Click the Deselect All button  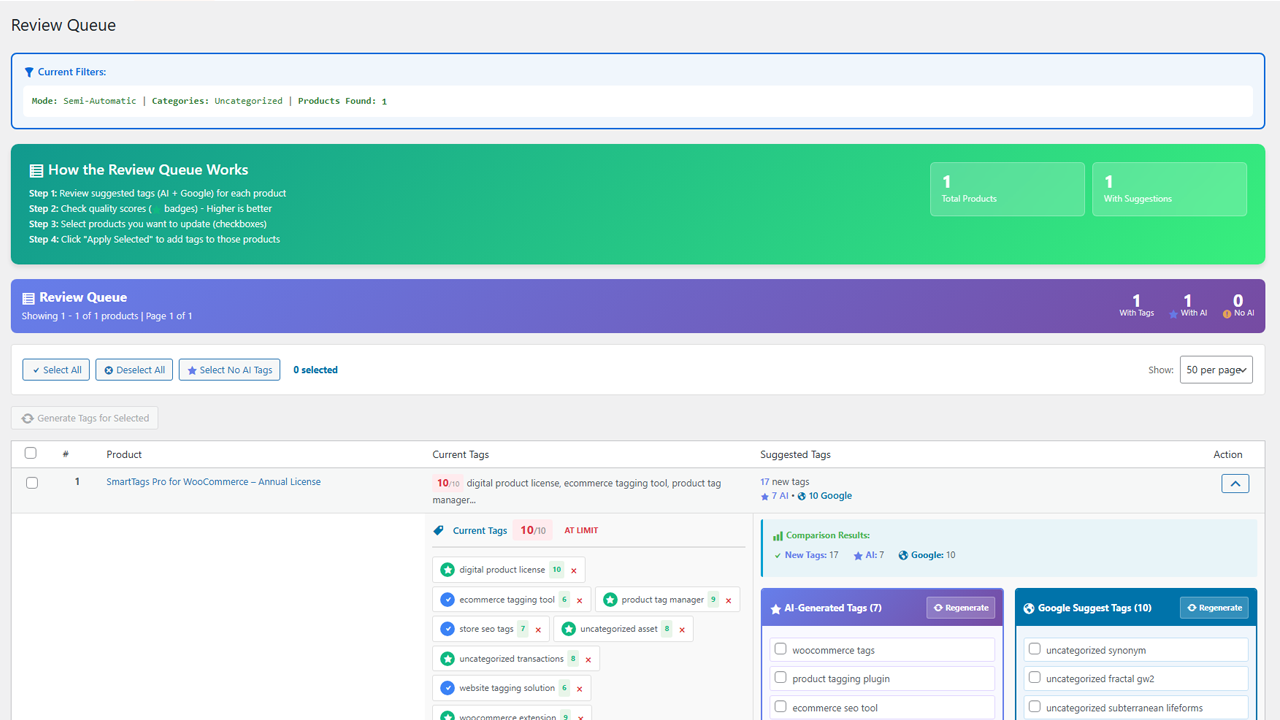click(x=134, y=369)
